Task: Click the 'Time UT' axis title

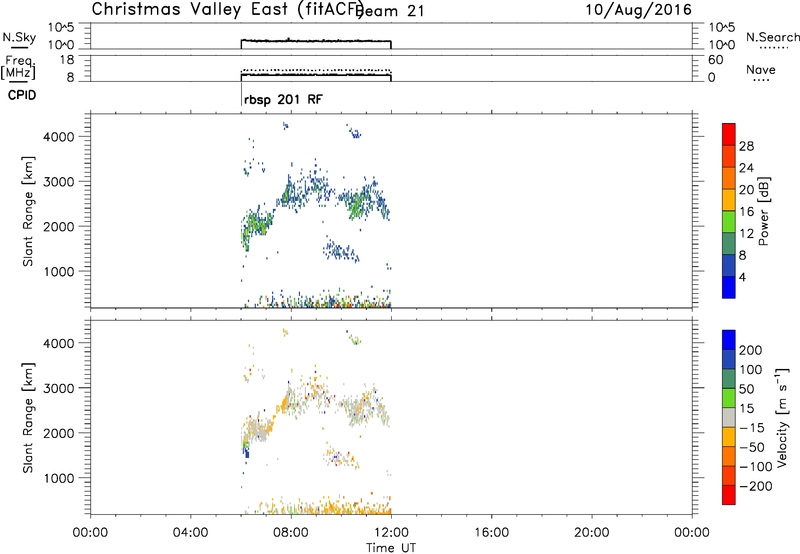Action: [391, 547]
